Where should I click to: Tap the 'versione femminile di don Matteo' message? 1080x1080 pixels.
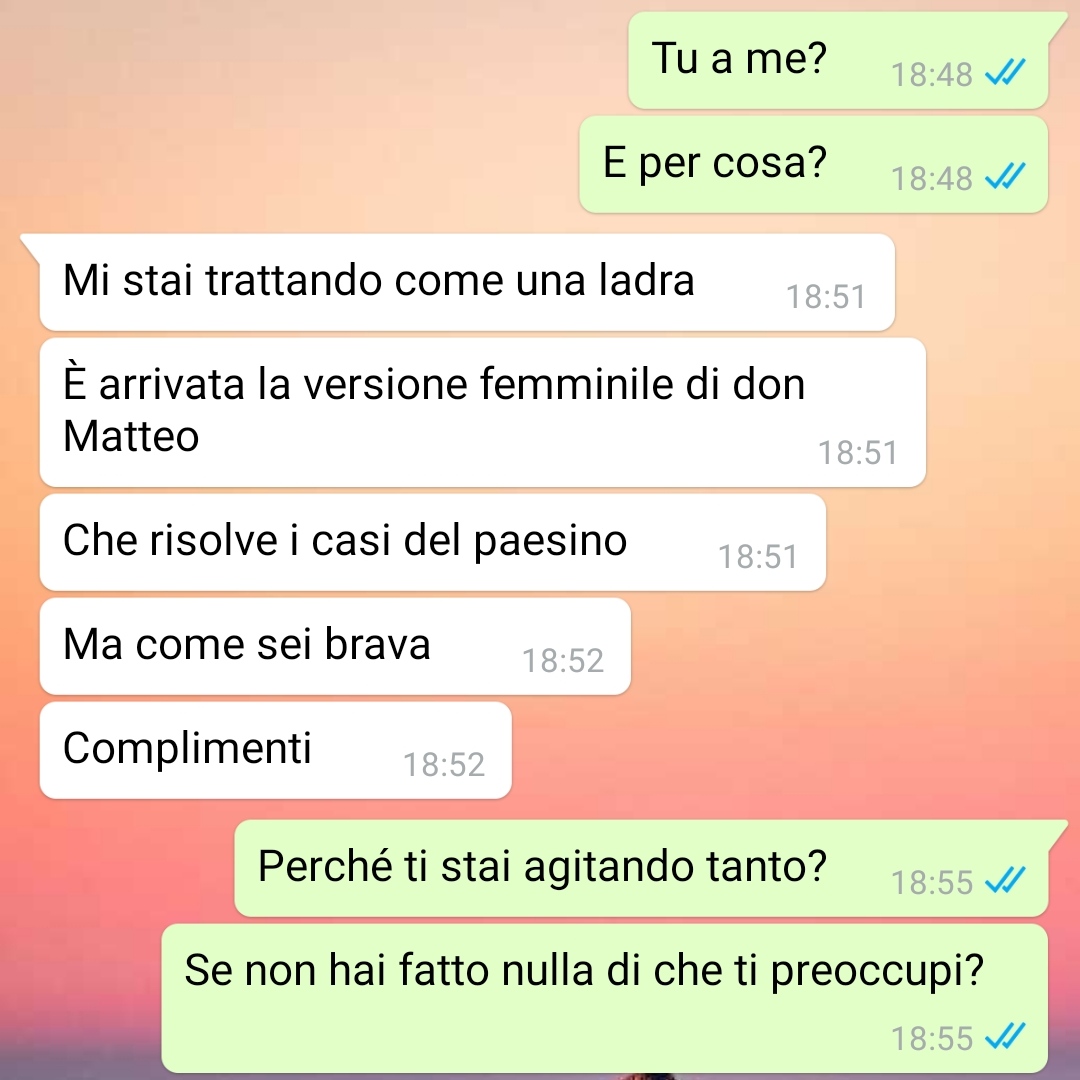(x=483, y=413)
